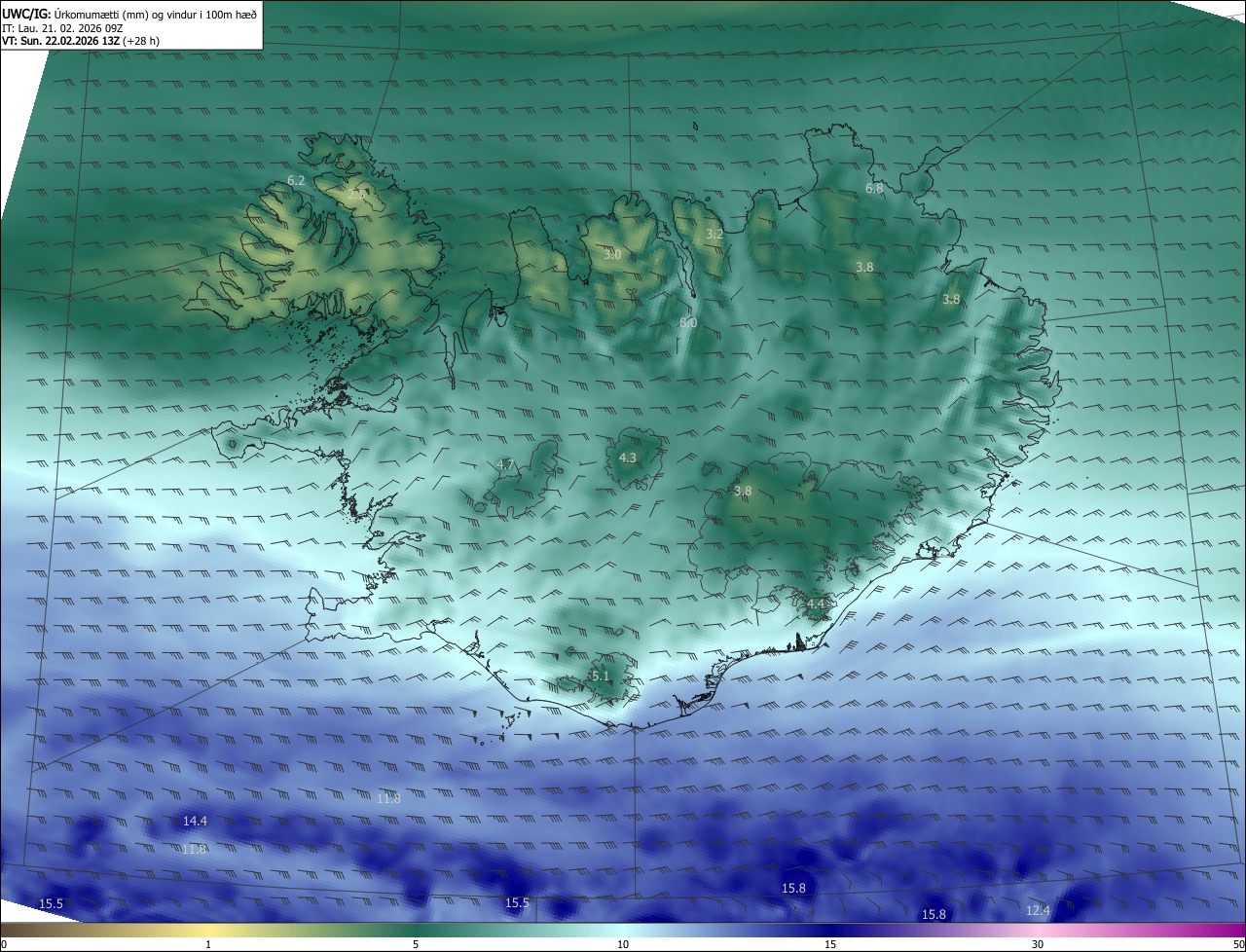Click the "6.8" value label on the map
The image size is (1246, 952).
[x=874, y=189]
